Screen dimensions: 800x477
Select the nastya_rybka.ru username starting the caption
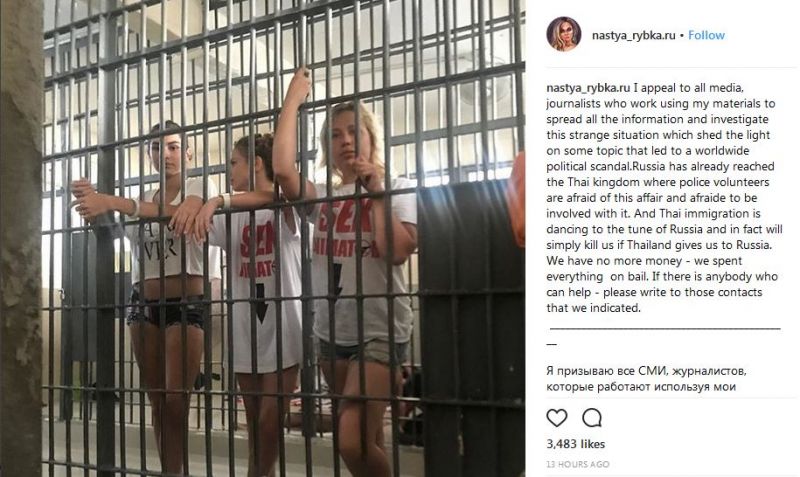[588, 88]
